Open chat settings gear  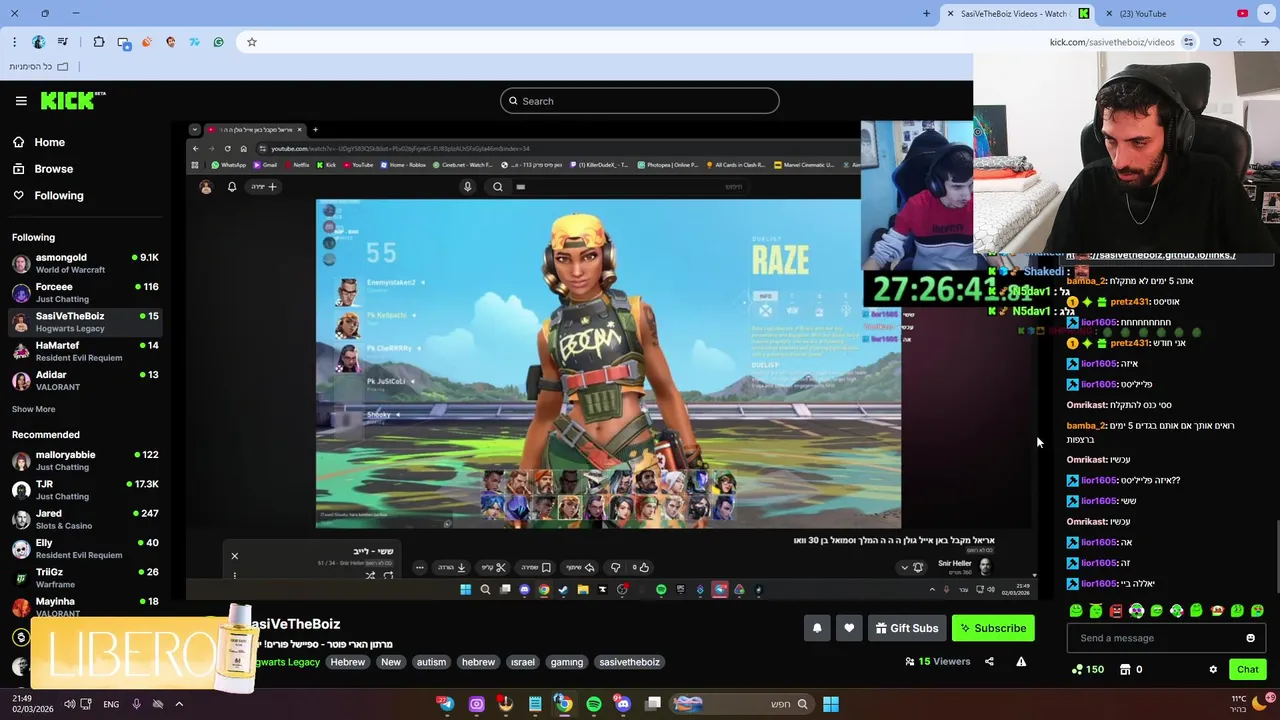tap(1213, 670)
